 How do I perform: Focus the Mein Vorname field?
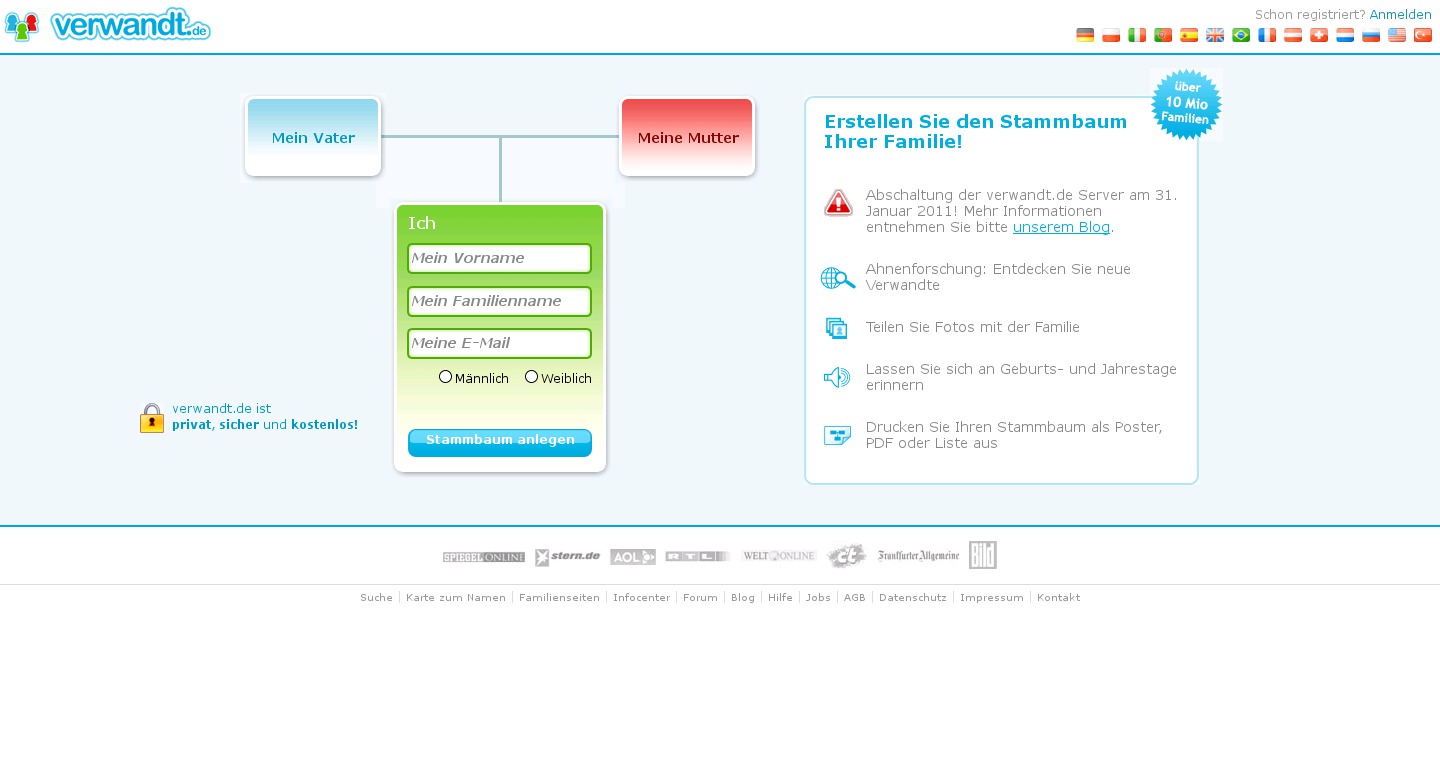coord(499,258)
